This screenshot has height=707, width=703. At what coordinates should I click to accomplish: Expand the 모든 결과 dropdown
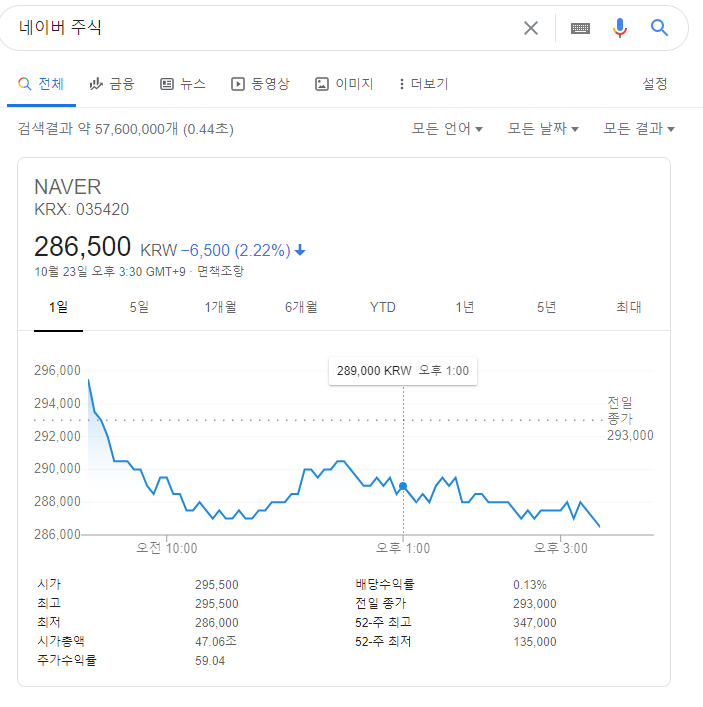click(x=639, y=129)
